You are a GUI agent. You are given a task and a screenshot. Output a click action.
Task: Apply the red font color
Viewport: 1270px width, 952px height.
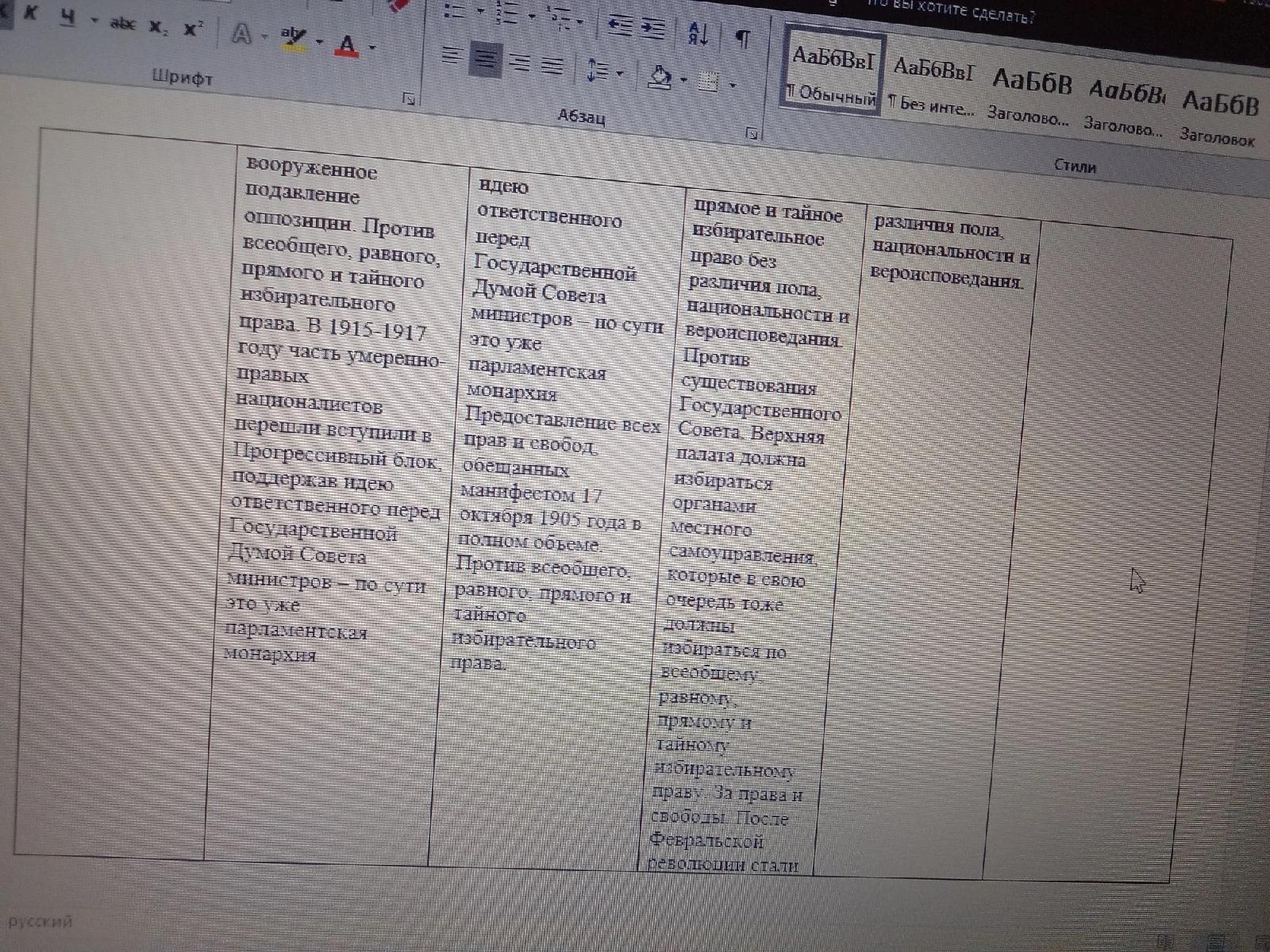[347, 44]
